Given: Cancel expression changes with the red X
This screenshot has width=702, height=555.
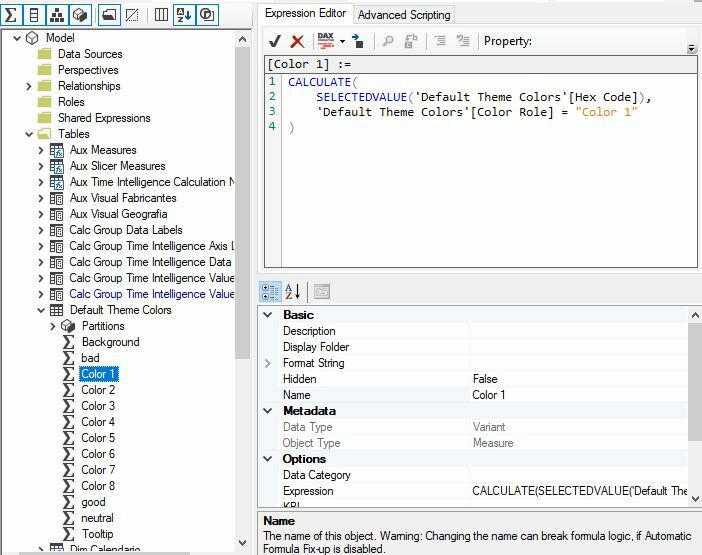Looking at the screenshot, I should pos(297,41).
